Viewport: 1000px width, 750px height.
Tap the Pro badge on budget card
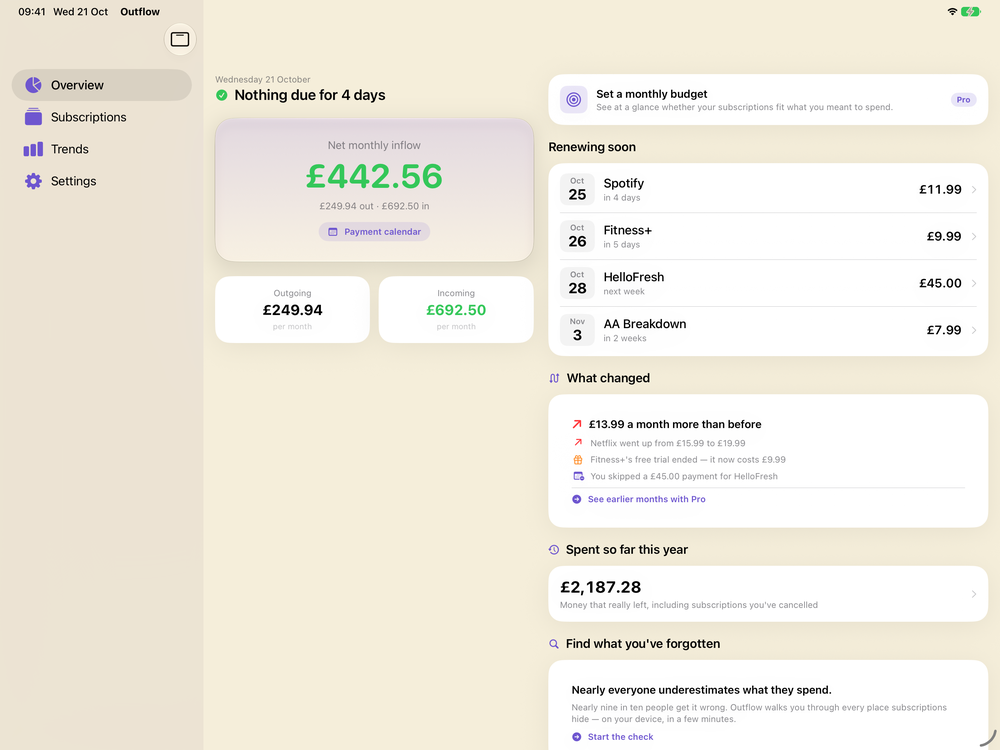click(963, 99)
